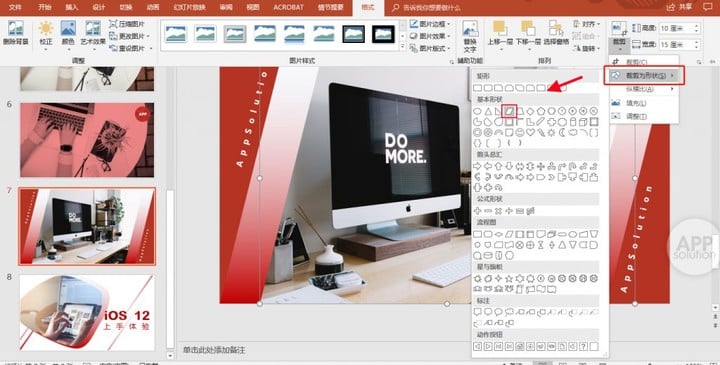Open the Artistic Effects (艺术效果) tool

(x=93, y=33)
